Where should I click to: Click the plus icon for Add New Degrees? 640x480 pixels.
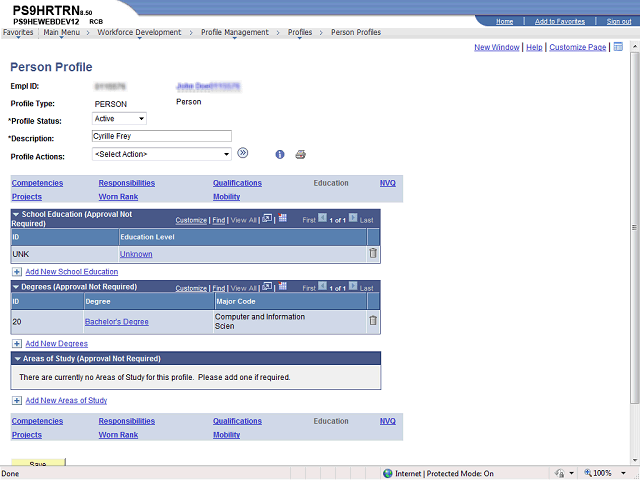point(17,344)
